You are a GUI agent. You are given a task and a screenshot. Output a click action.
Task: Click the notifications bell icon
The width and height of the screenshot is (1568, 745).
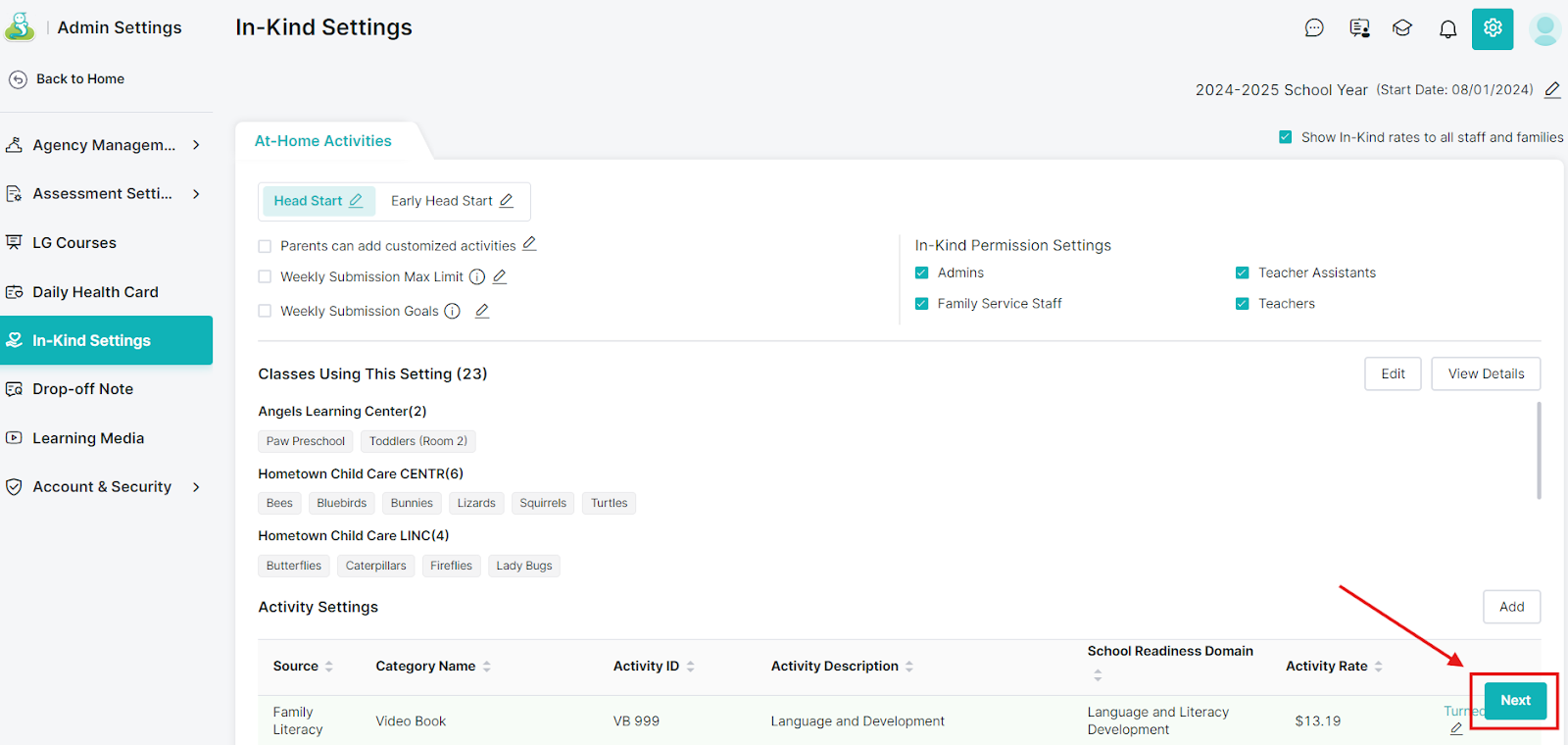1447,29
